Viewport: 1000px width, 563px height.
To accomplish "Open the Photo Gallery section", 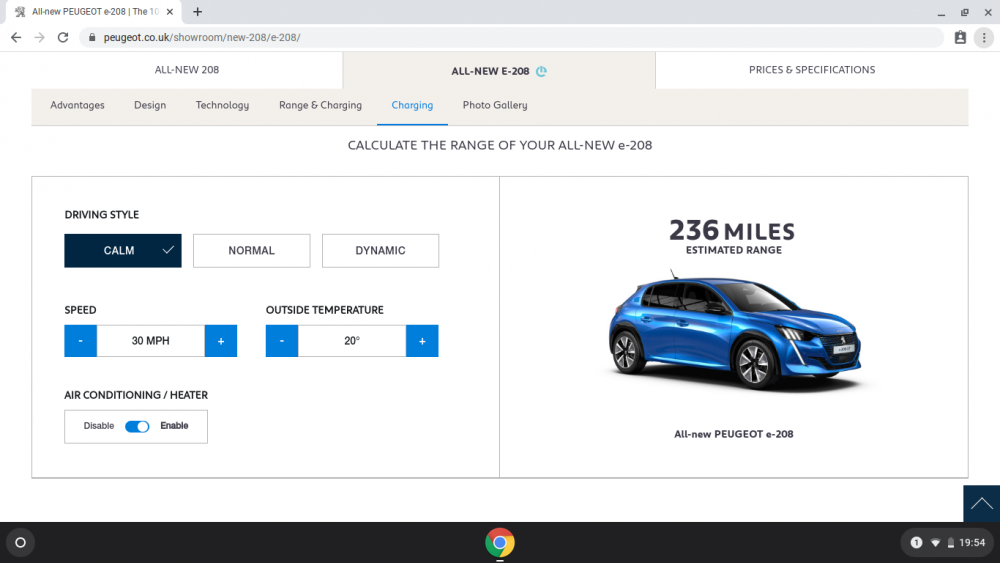I will coord(495,105).
